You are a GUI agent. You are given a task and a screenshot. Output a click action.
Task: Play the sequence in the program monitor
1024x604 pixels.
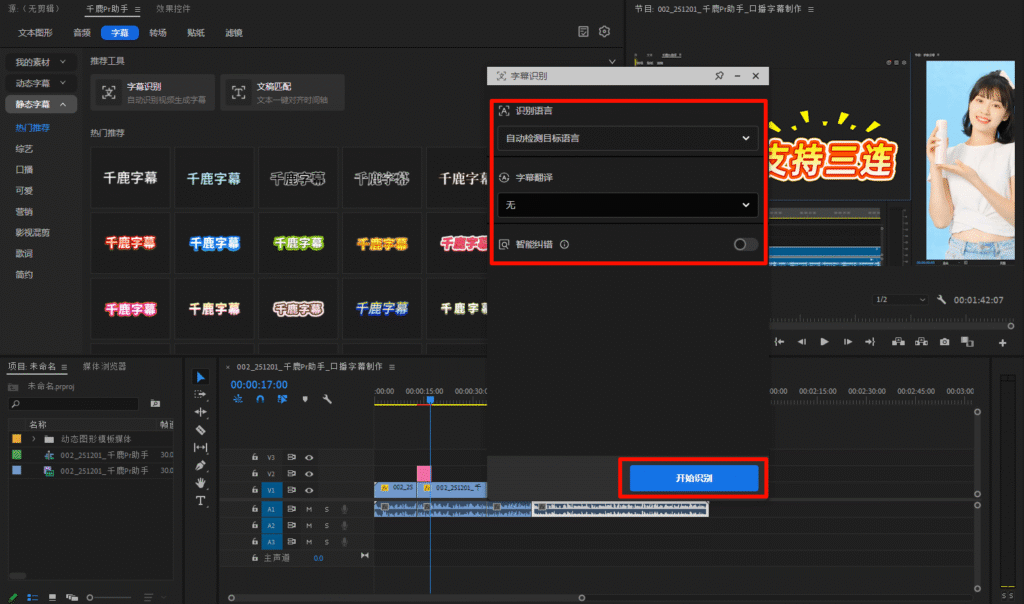pos(825,342)
